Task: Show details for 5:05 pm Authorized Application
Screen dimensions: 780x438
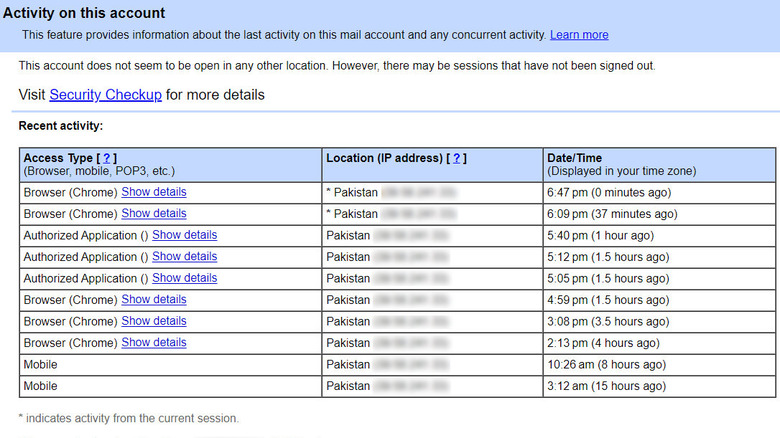Action: tap(184, 278)
